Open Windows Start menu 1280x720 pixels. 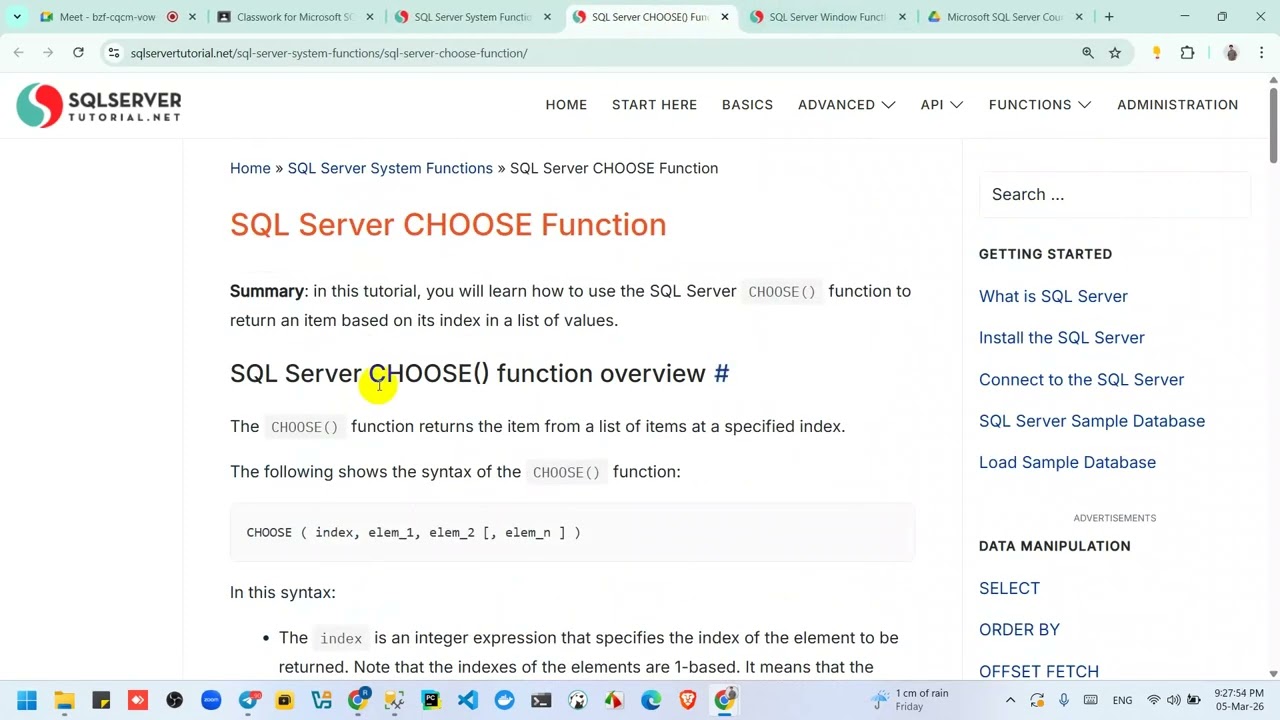click(27, 700)
